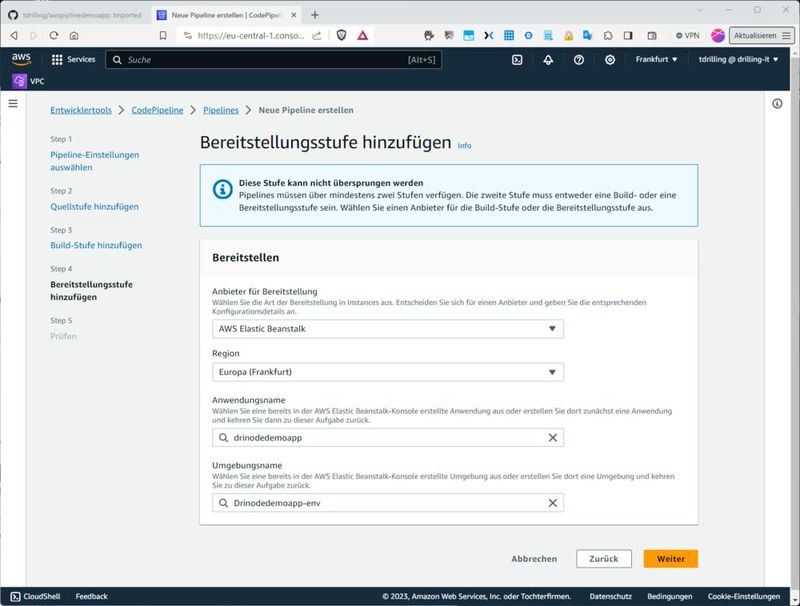Go back in browser history
This screenshot has width=800, height=606.
click(14, 35)
